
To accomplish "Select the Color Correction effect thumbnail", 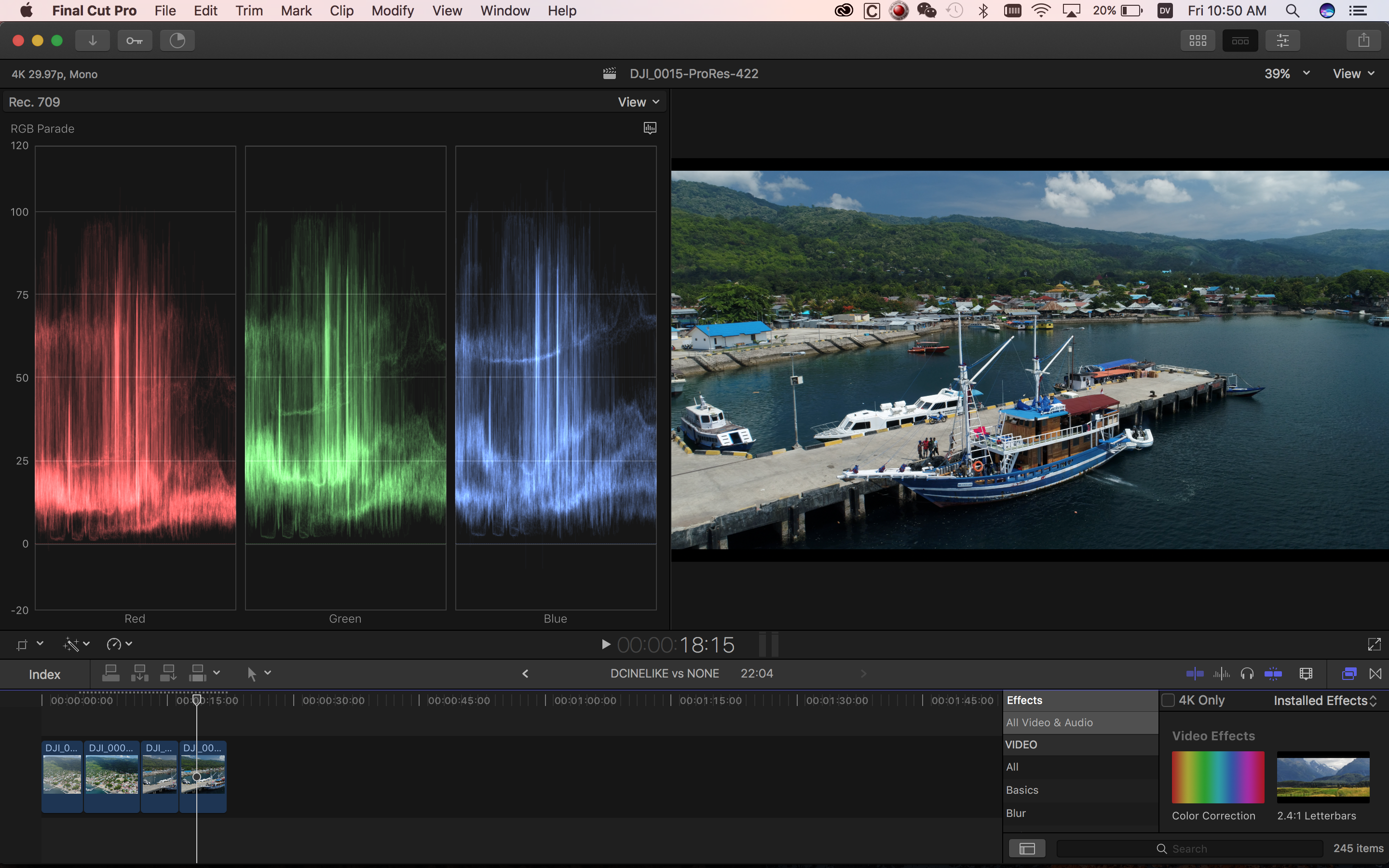I will pyautogui.click(x=1218, y=777).
